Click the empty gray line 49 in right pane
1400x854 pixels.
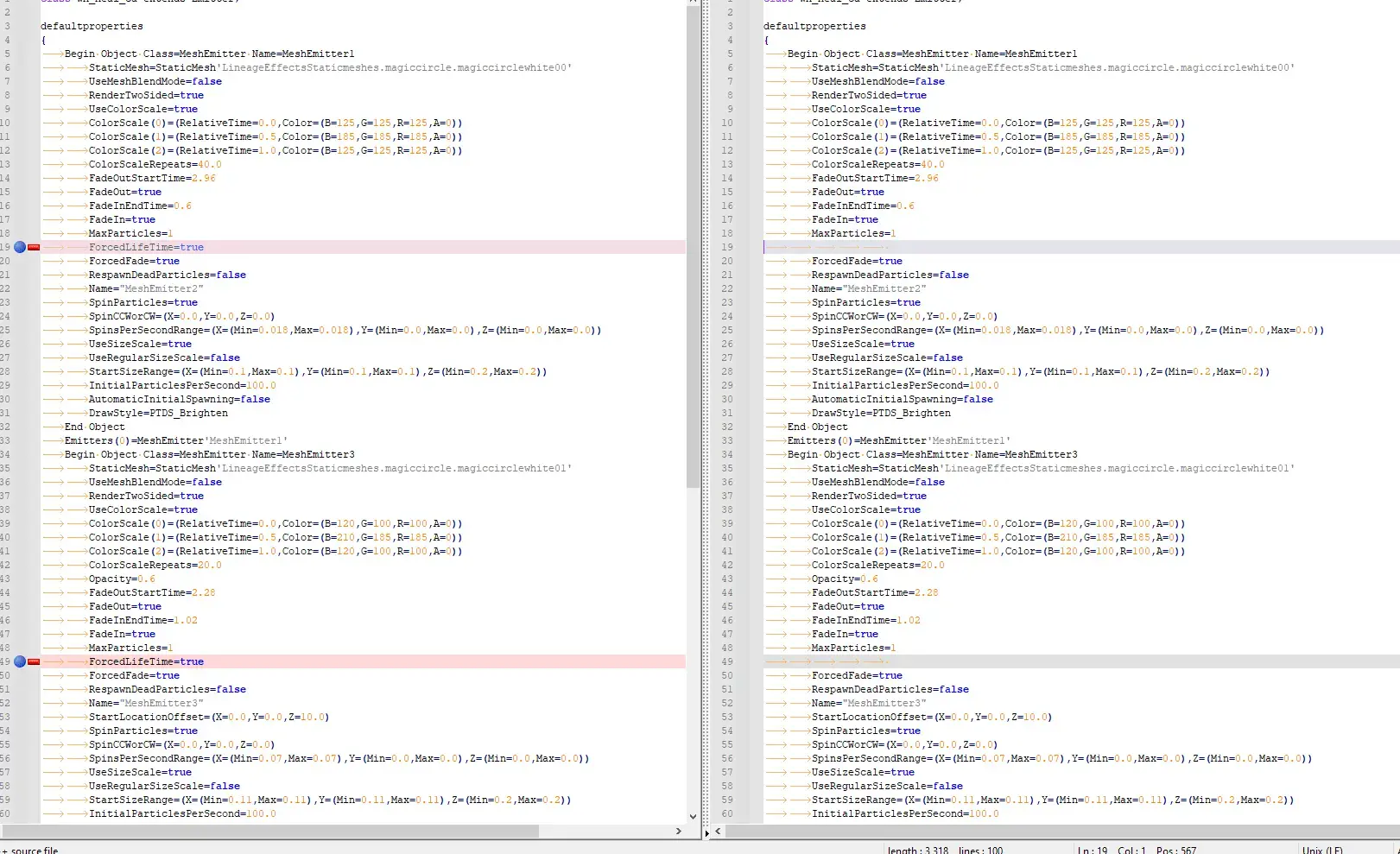(1081, 661)
